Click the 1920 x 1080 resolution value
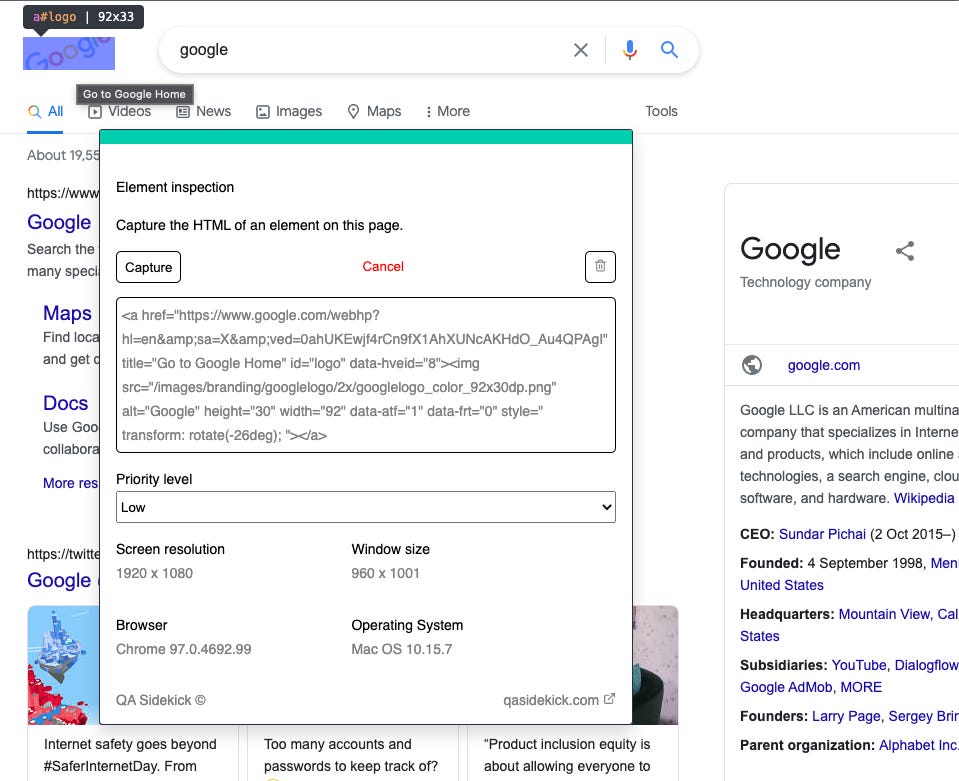The image size is (959, 781). (x=154, y=573)
